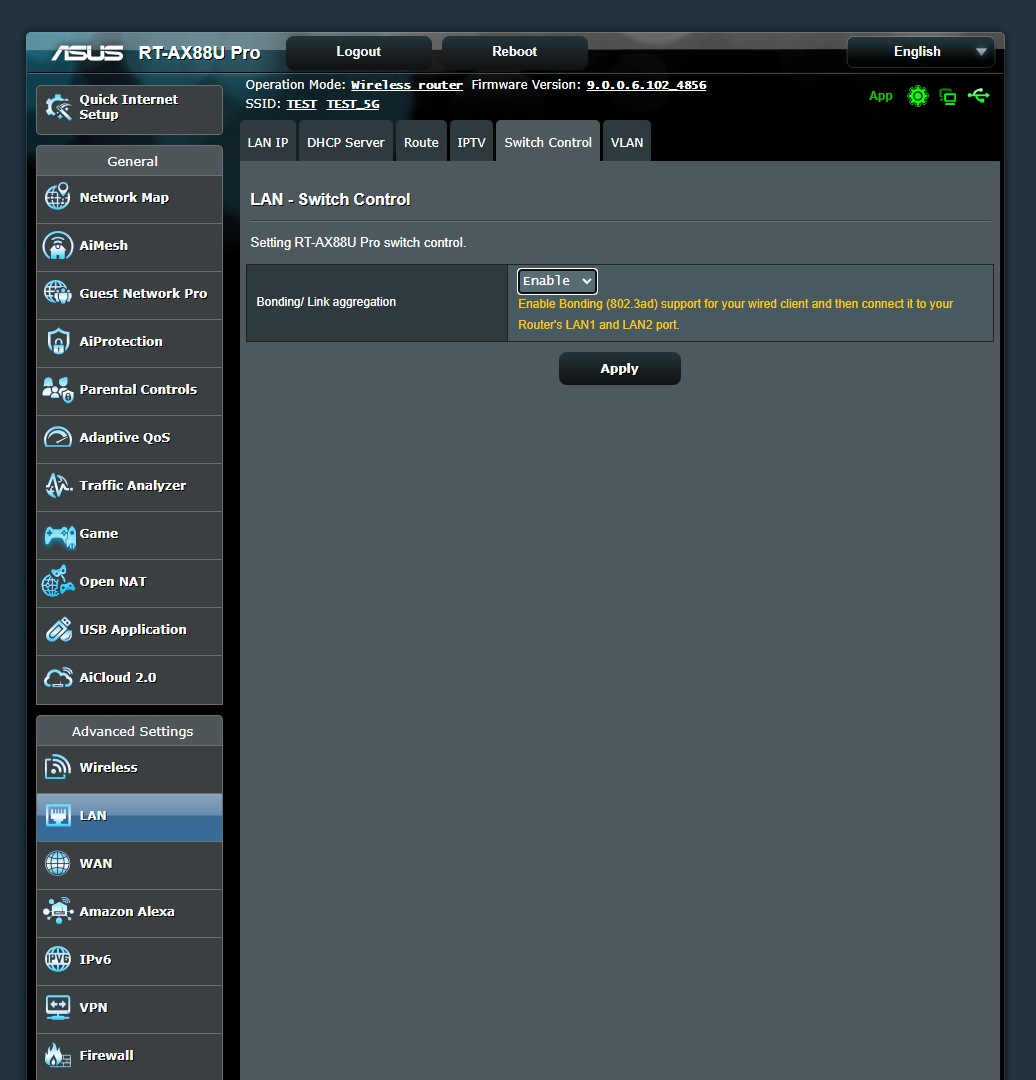Click the Advanced Settings section header
The image size is (1036, 1080).
point(132,731)
